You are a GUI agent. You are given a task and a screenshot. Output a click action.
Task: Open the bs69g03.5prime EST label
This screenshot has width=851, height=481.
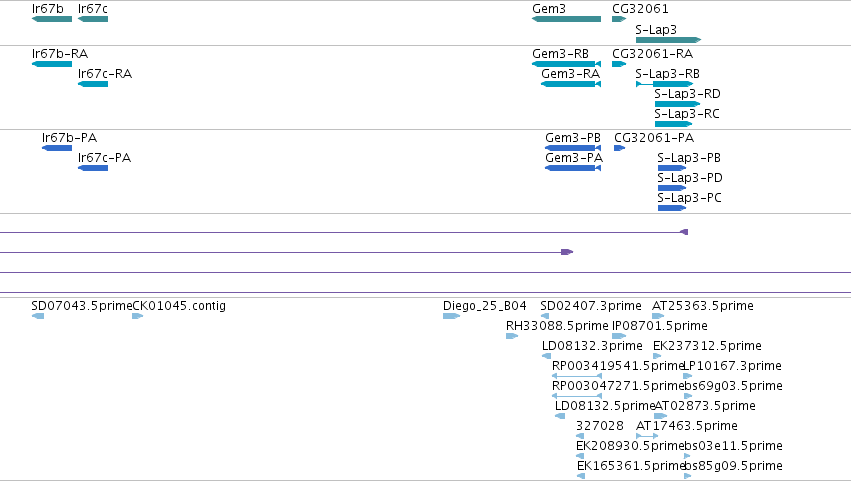point(733,387)
